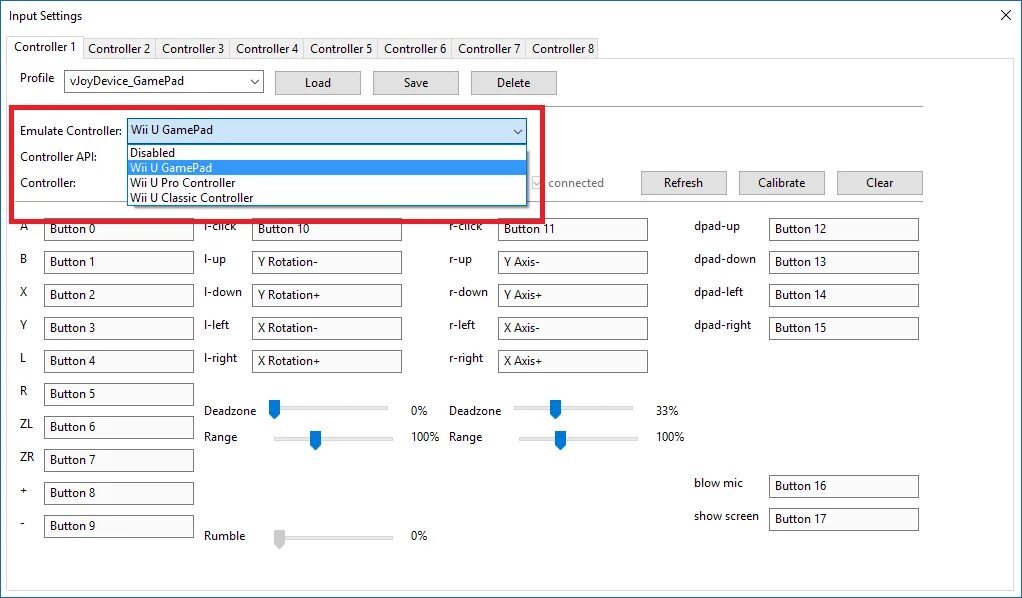The image size is (1022, 598).
Task: Click the Rumble slider handle
Action: click(280, 539)
